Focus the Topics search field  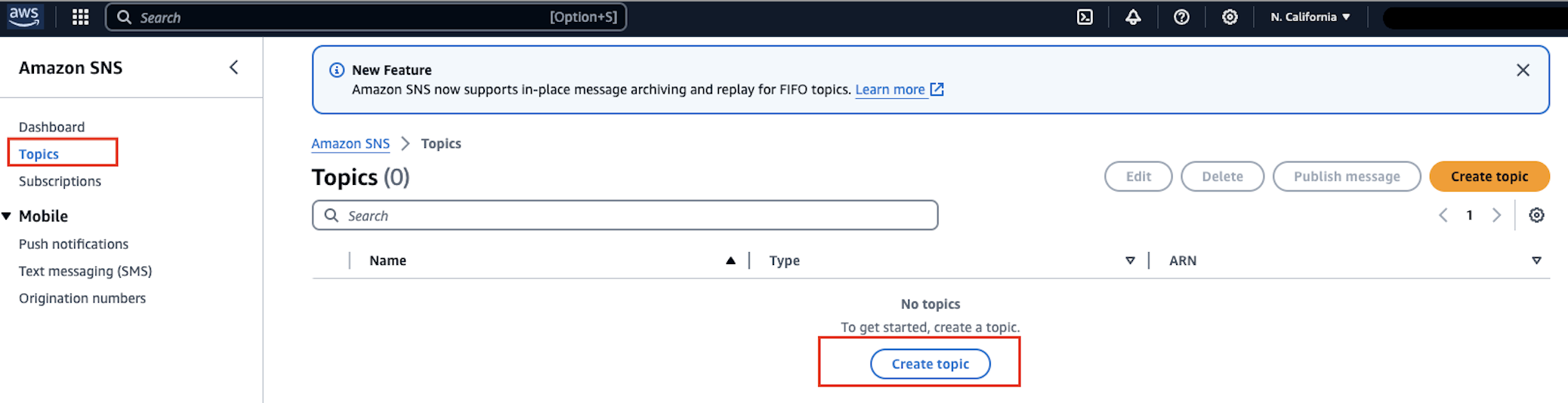[625, 215]
